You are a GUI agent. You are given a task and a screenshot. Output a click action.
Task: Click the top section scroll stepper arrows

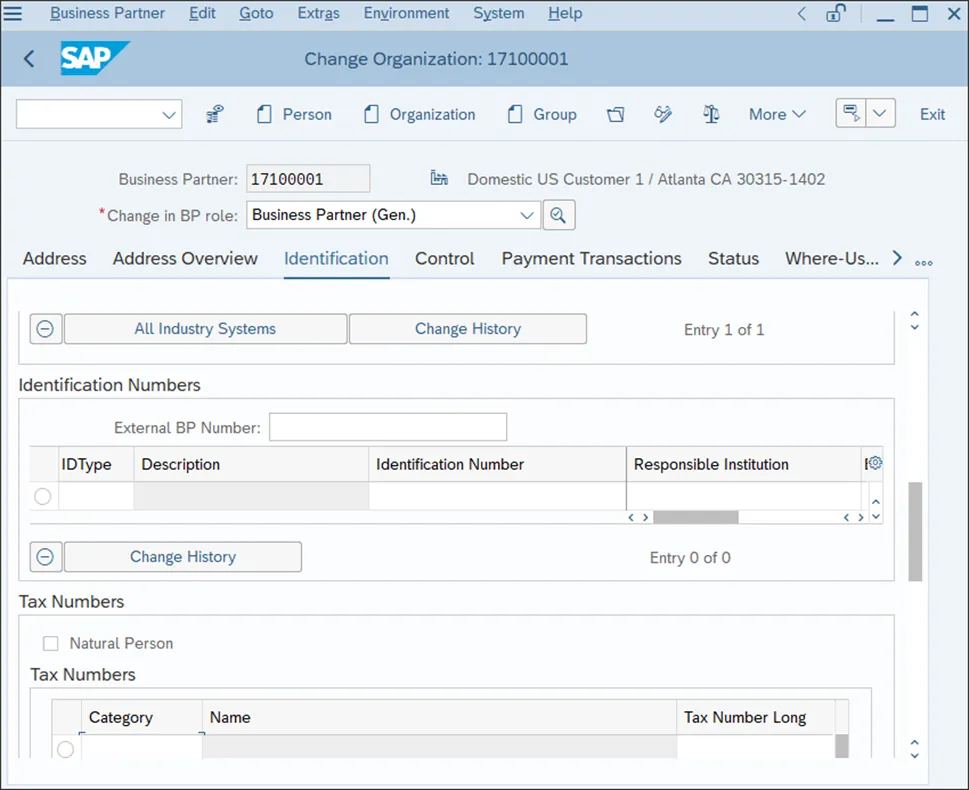pos(915,320)
